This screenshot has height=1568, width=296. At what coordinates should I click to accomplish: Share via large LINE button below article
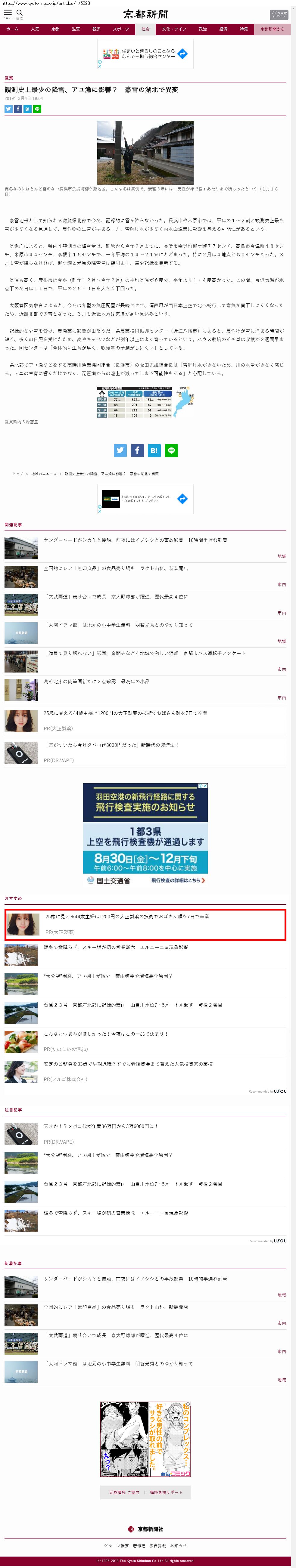pos(171,450)
